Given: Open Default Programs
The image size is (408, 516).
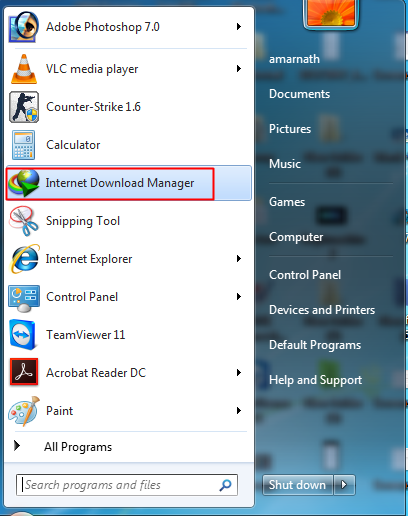Looking at the screenshot, I should click(x=315, y=345).
